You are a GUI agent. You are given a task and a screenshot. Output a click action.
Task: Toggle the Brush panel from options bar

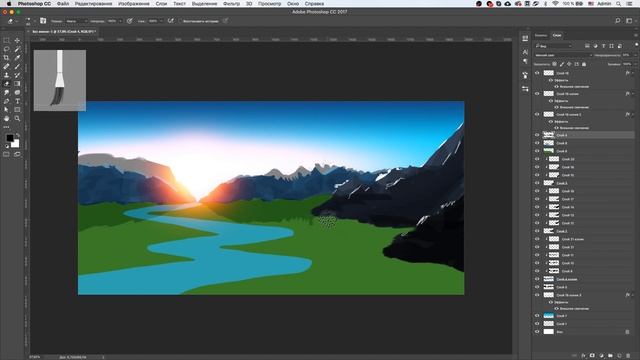tap(43, 21)
